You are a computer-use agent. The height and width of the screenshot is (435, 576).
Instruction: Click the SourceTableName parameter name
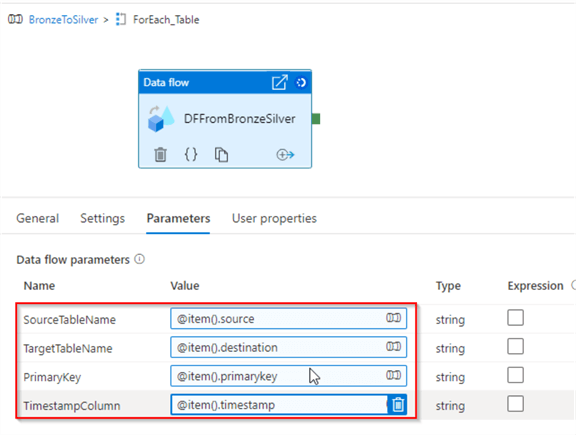pos(69,320)
